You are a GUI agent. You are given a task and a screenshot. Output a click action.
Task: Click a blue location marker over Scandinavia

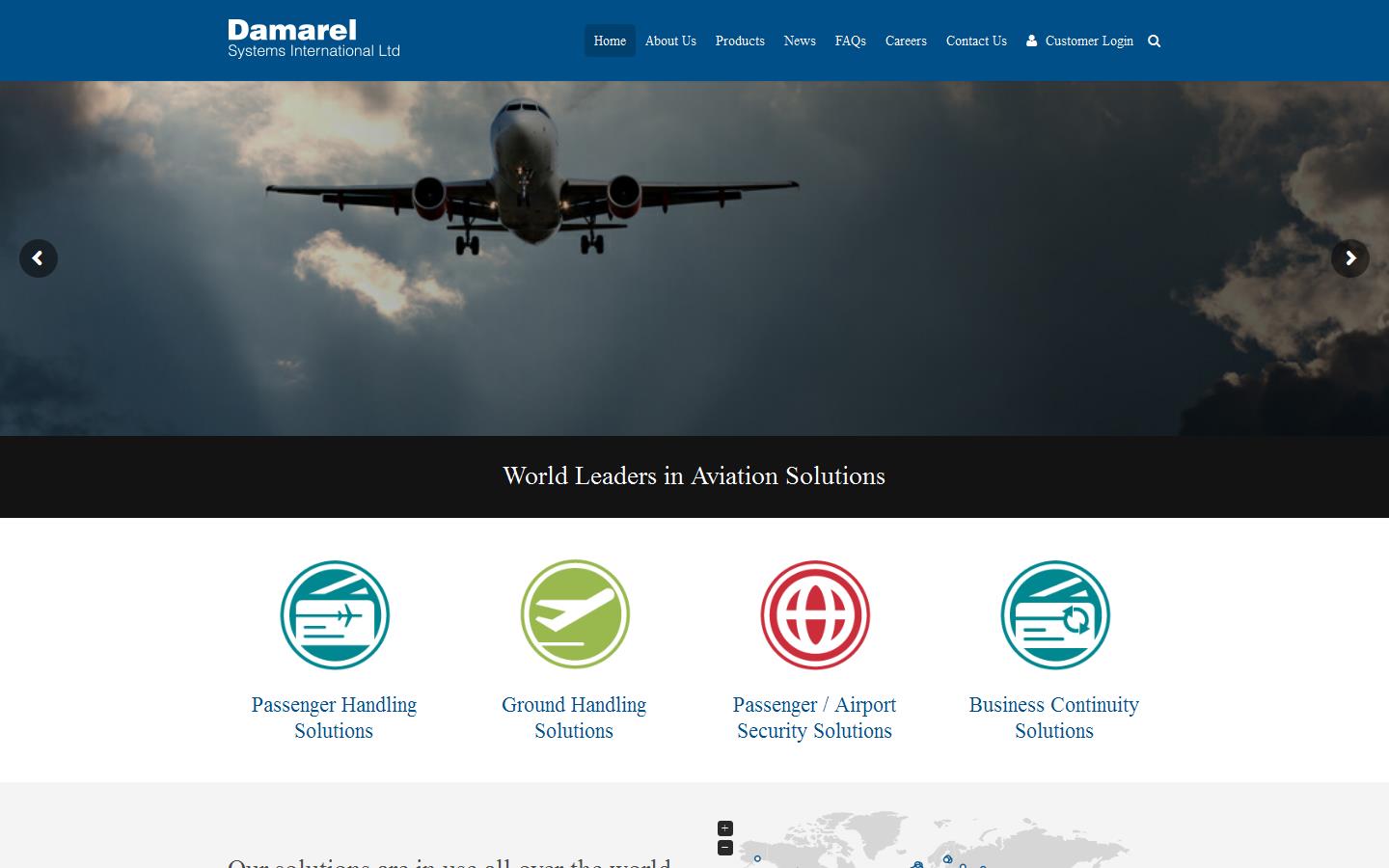click(947, 858)
